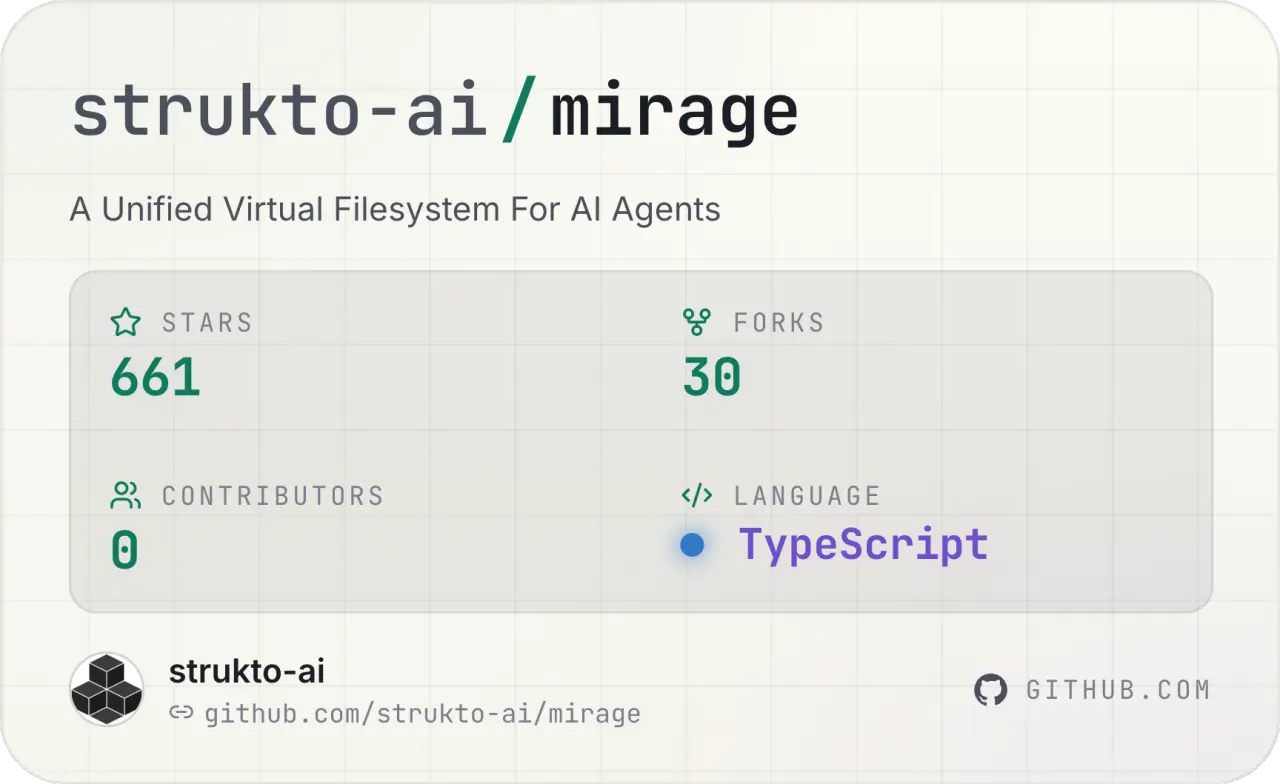The width and height of the screenshot is (1280, 784).
Task: Click the green slash in the title
Action: click(518, 111)
